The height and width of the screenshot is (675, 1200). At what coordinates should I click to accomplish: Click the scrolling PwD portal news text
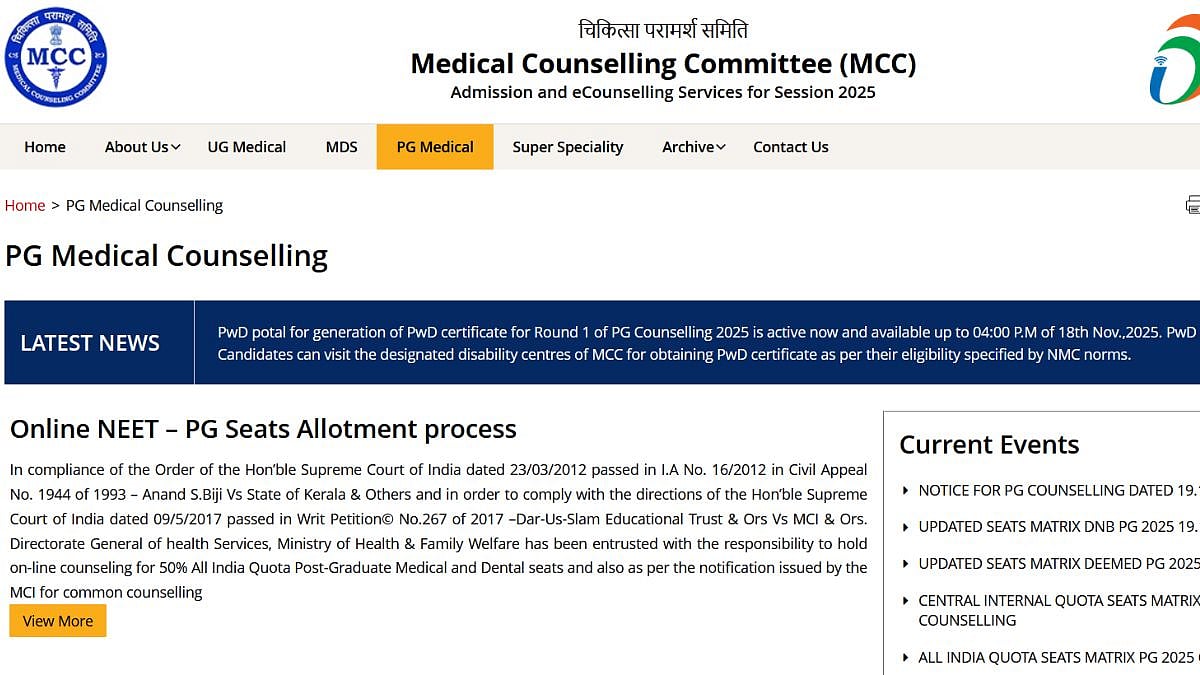click(700, 342)
